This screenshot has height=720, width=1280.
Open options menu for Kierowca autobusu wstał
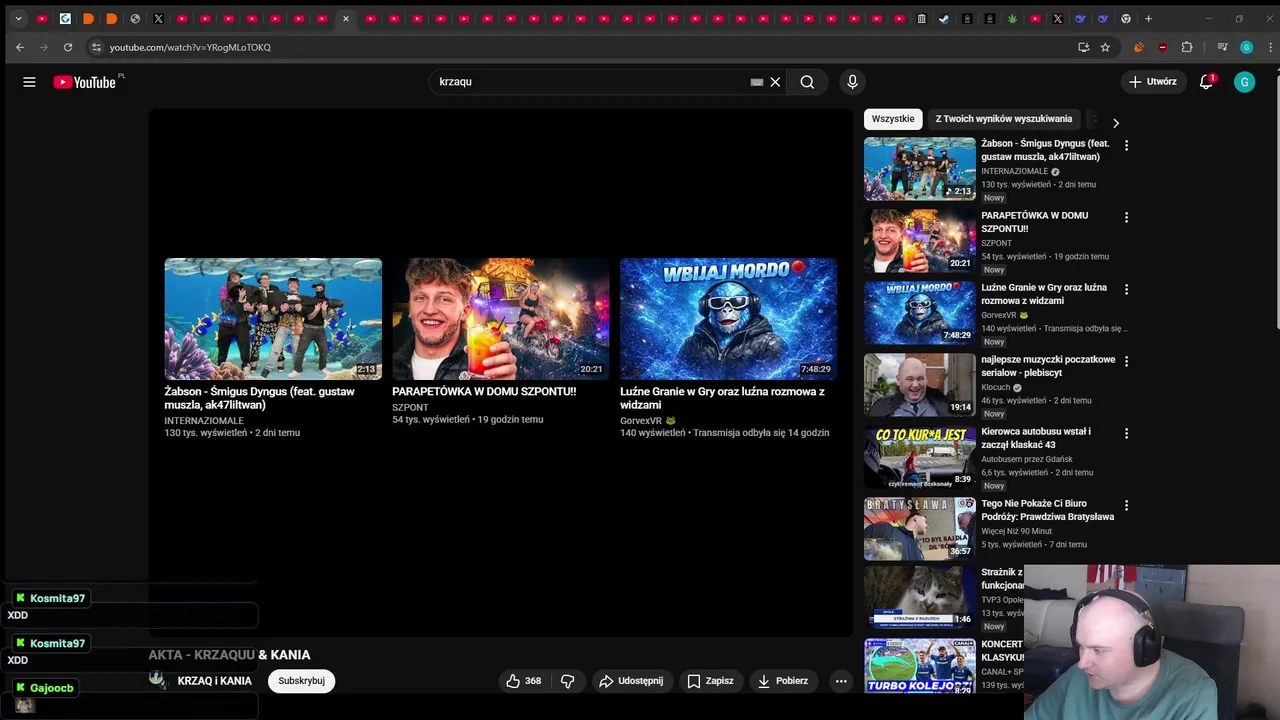click(x=1126, y=433)
